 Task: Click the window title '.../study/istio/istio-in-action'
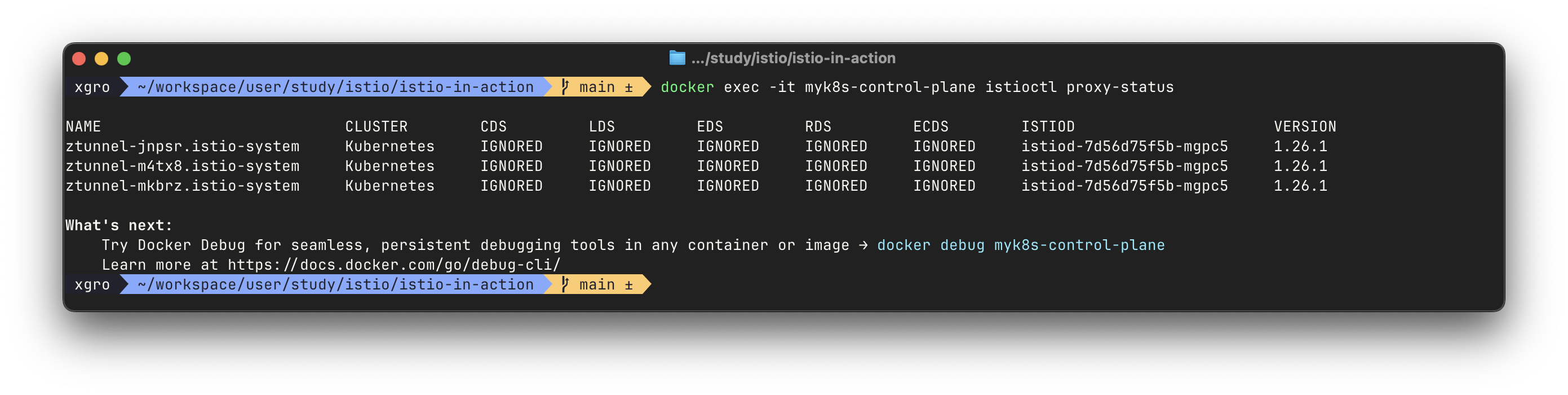(x=793, y=58)
